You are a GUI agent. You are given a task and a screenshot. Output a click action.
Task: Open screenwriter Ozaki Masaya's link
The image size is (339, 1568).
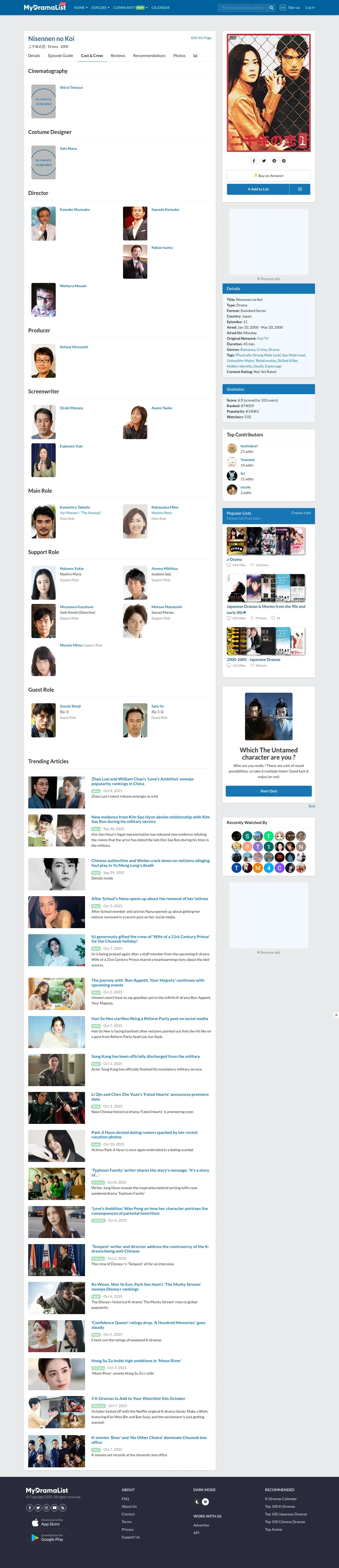pos(71,408)
